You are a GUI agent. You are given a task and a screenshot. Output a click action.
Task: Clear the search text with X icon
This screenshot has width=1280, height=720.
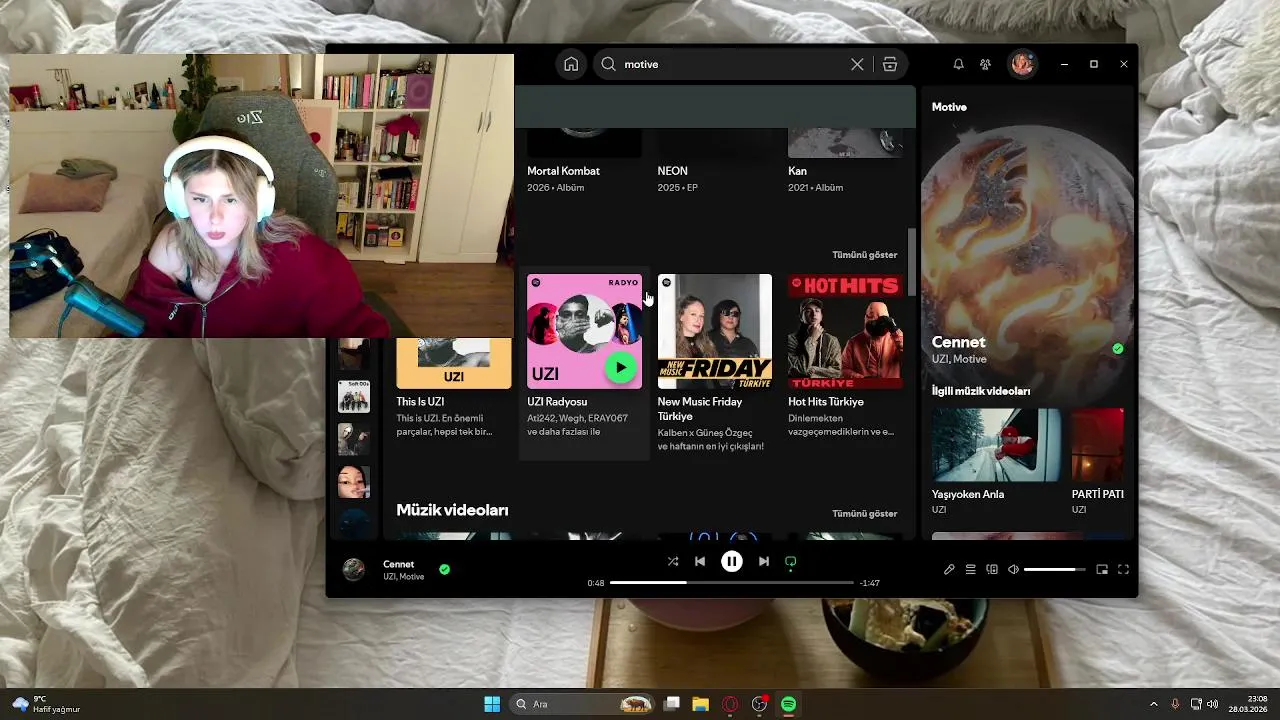click(857, 64)
